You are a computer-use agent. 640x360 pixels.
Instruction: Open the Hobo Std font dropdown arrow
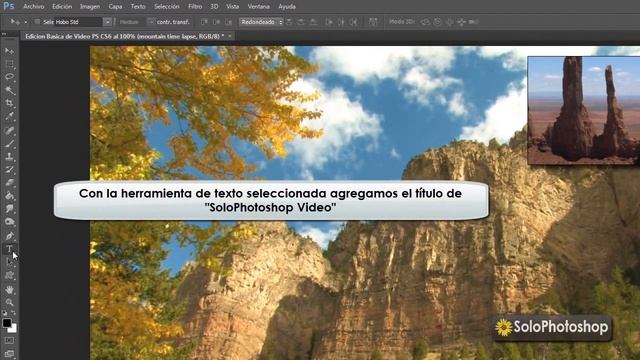(107, 22)
